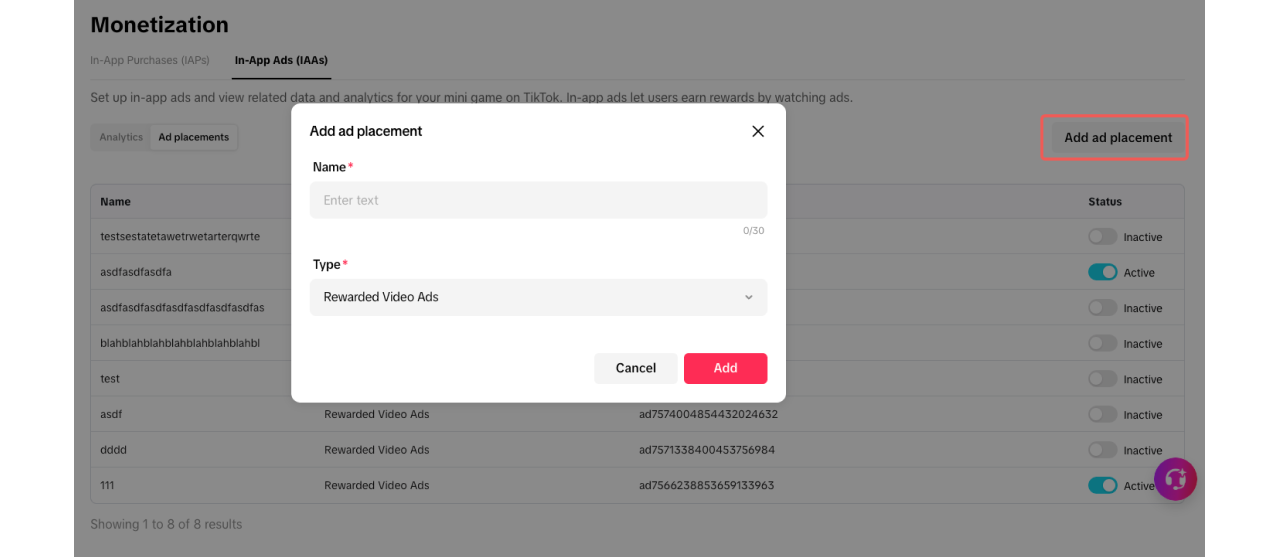
Task: Enable the asdf placement toggle
Action: [1102, 414]
